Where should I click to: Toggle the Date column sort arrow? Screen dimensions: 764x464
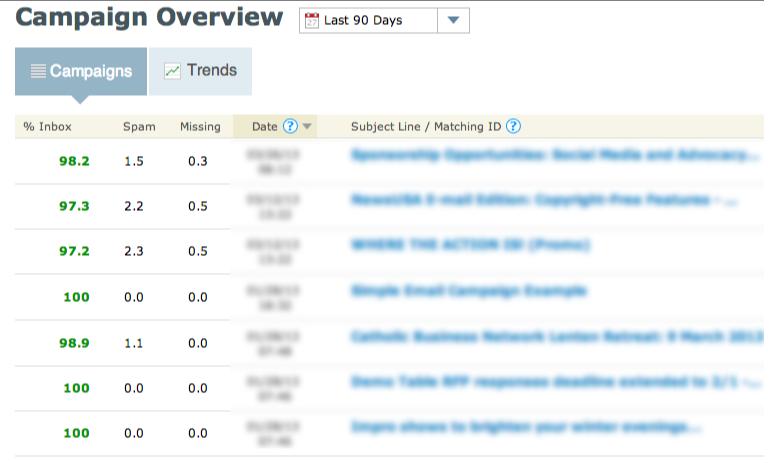pyautogui.click(x=307, y=126)
